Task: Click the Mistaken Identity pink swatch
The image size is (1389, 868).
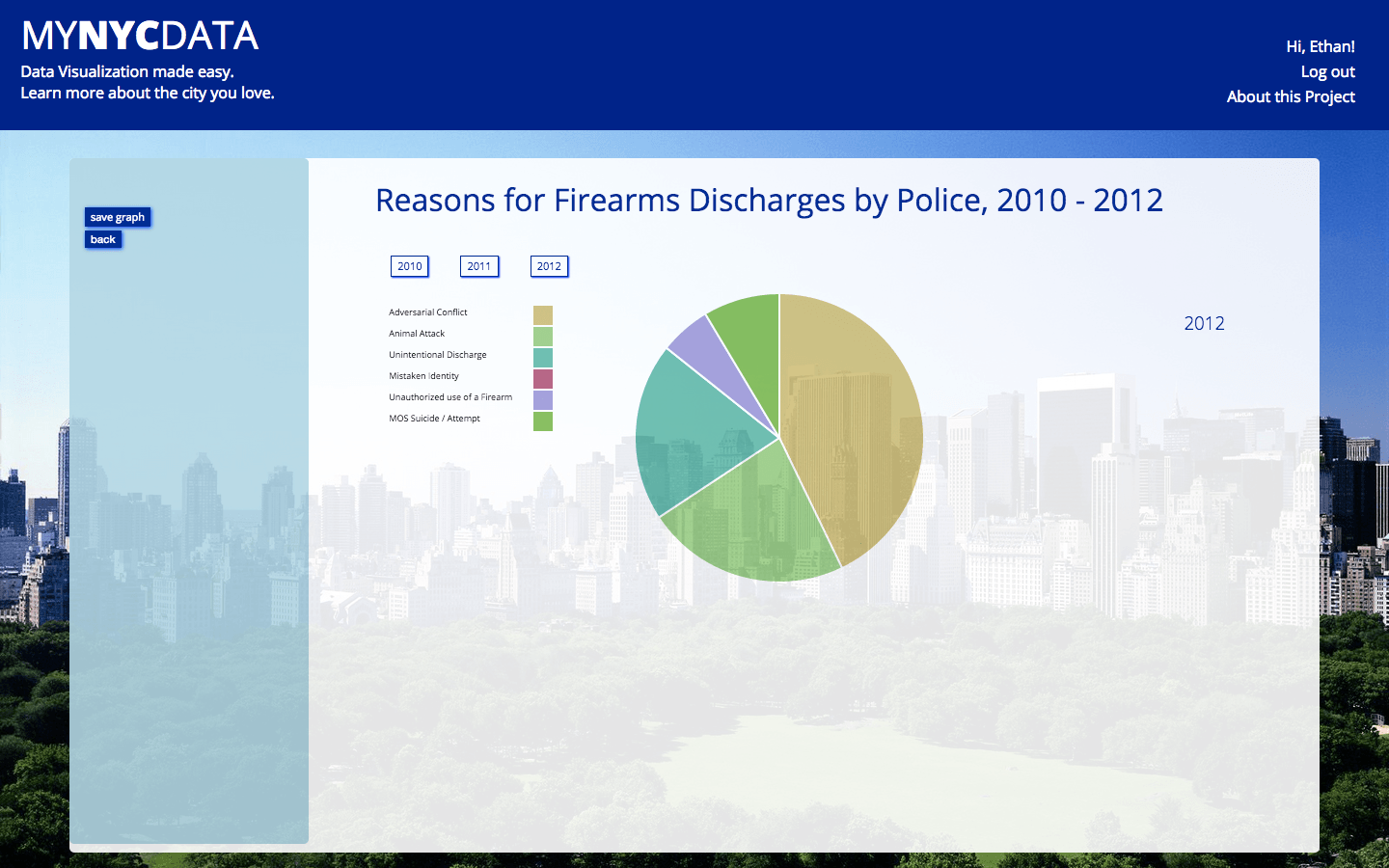Action: pyautogui.click(x=543, y=379)
